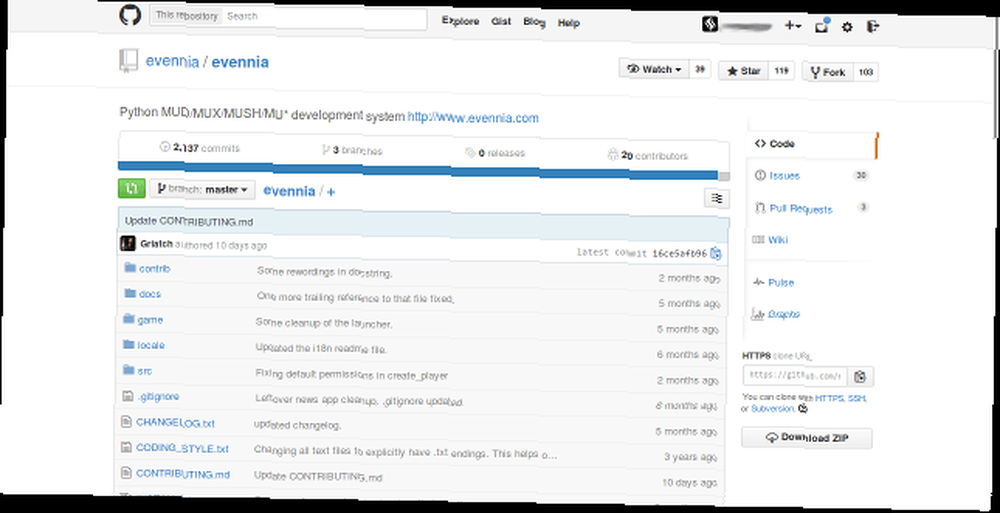The height and width of the screenshot is (513, 1000).
Task: Open the bold evennia repository title link
Action: (x=240, y=63)
